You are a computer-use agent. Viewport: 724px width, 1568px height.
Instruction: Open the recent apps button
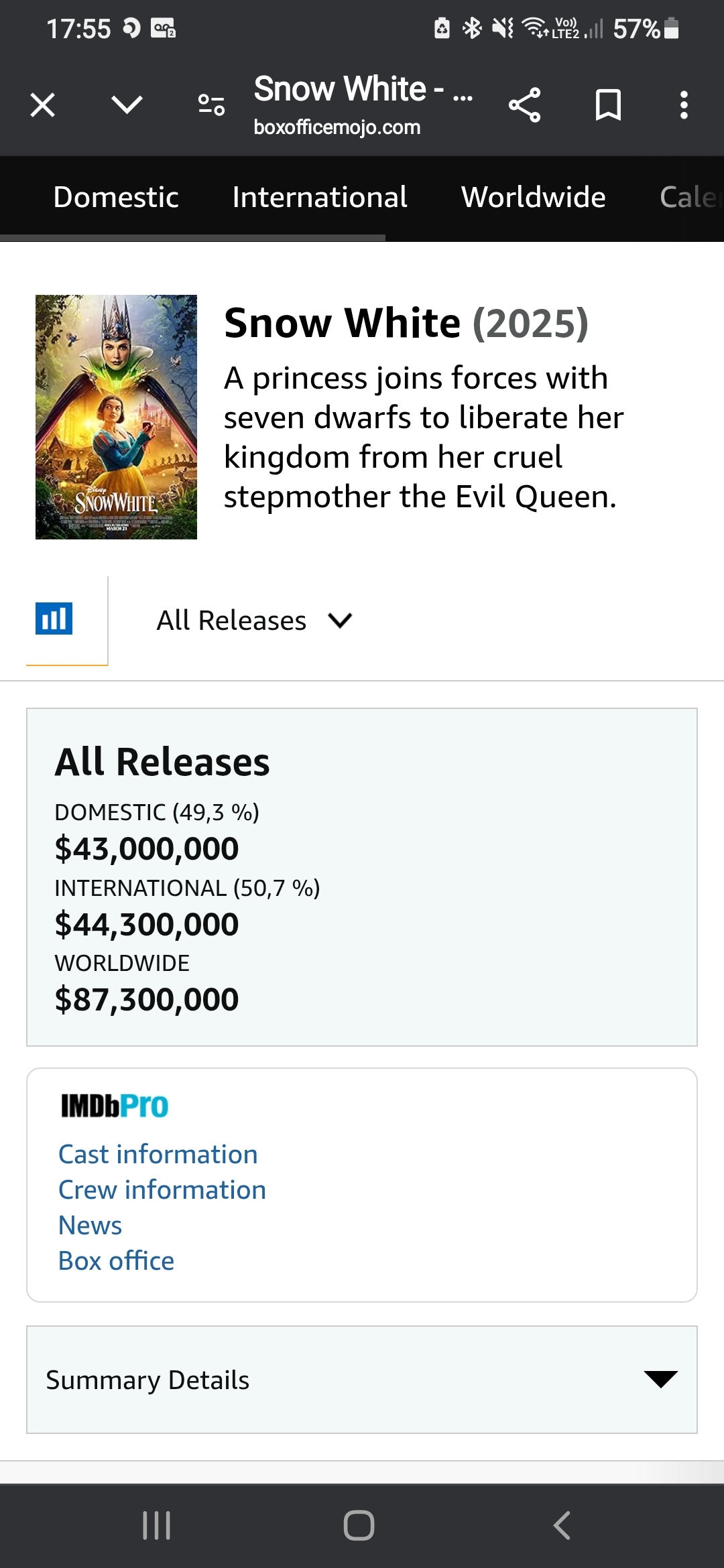point(157,1525)
